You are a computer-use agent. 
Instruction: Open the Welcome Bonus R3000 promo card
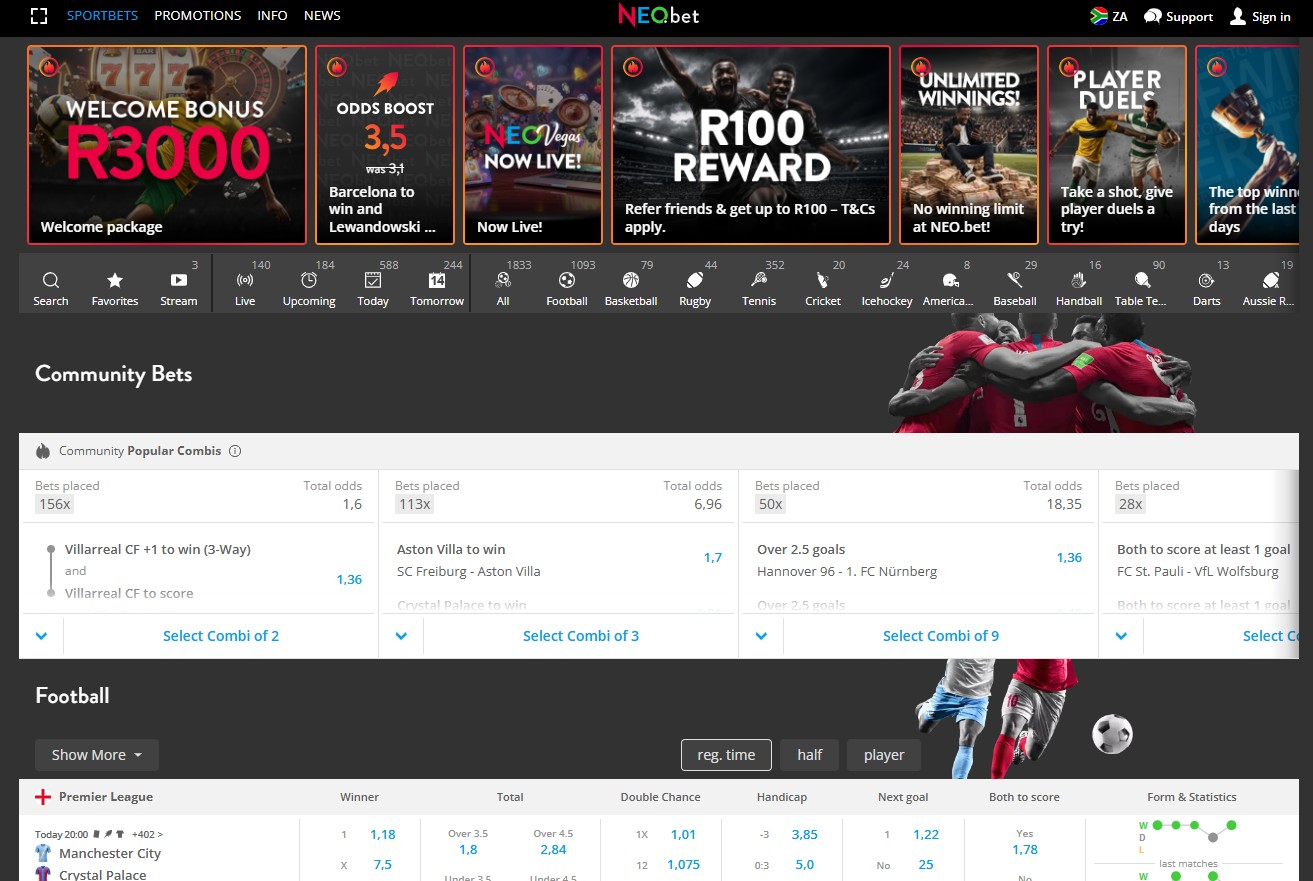[167, 145]
